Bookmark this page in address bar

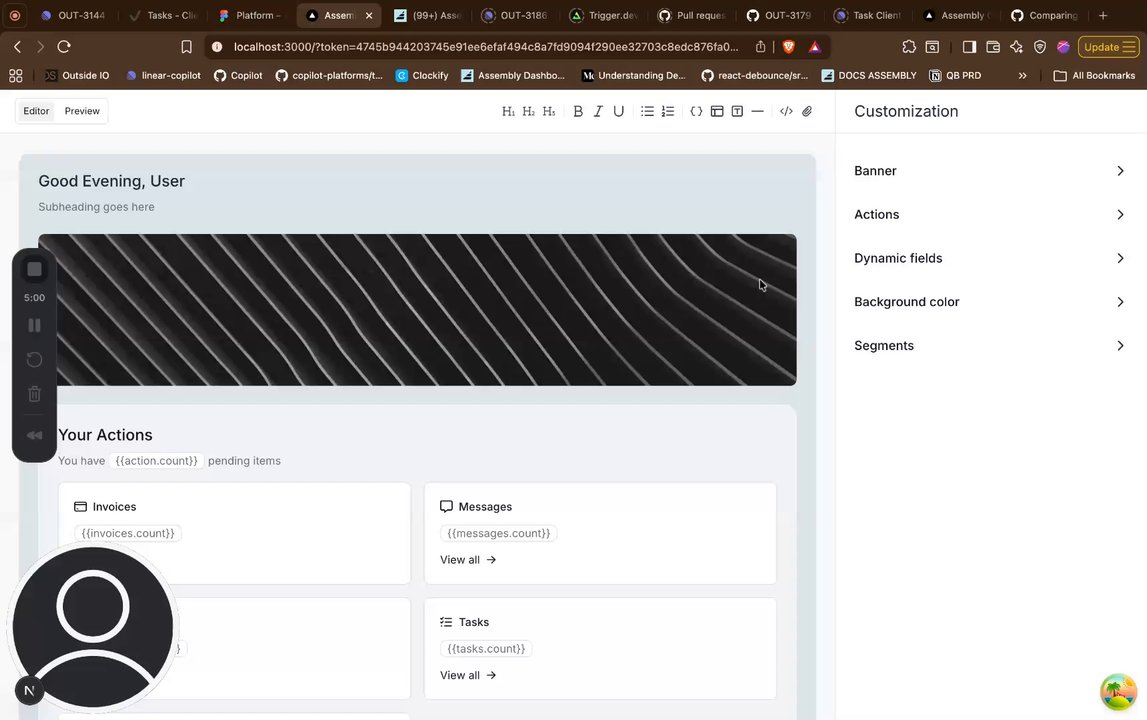pyautogui.click(x=187, y=47)
